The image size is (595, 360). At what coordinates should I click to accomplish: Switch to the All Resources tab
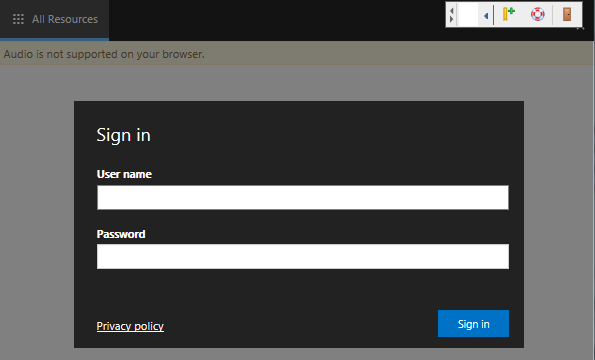point(54,19)
